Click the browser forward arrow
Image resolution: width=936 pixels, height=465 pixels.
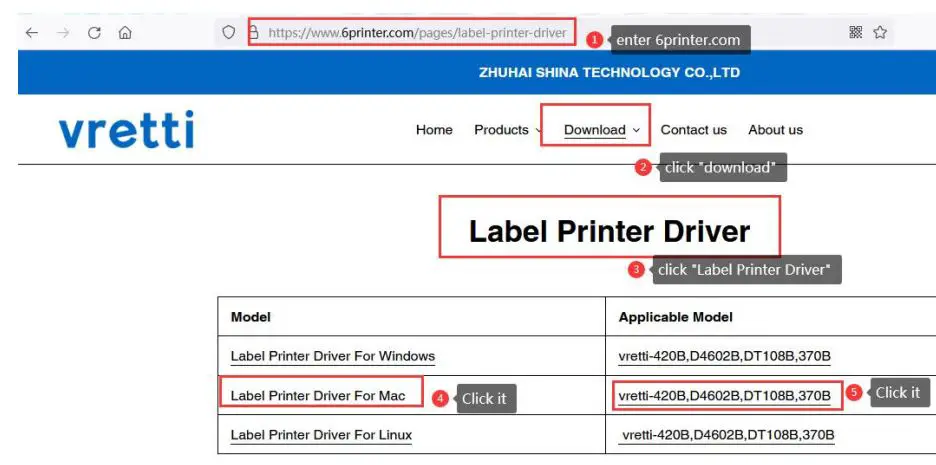(63, 33)
